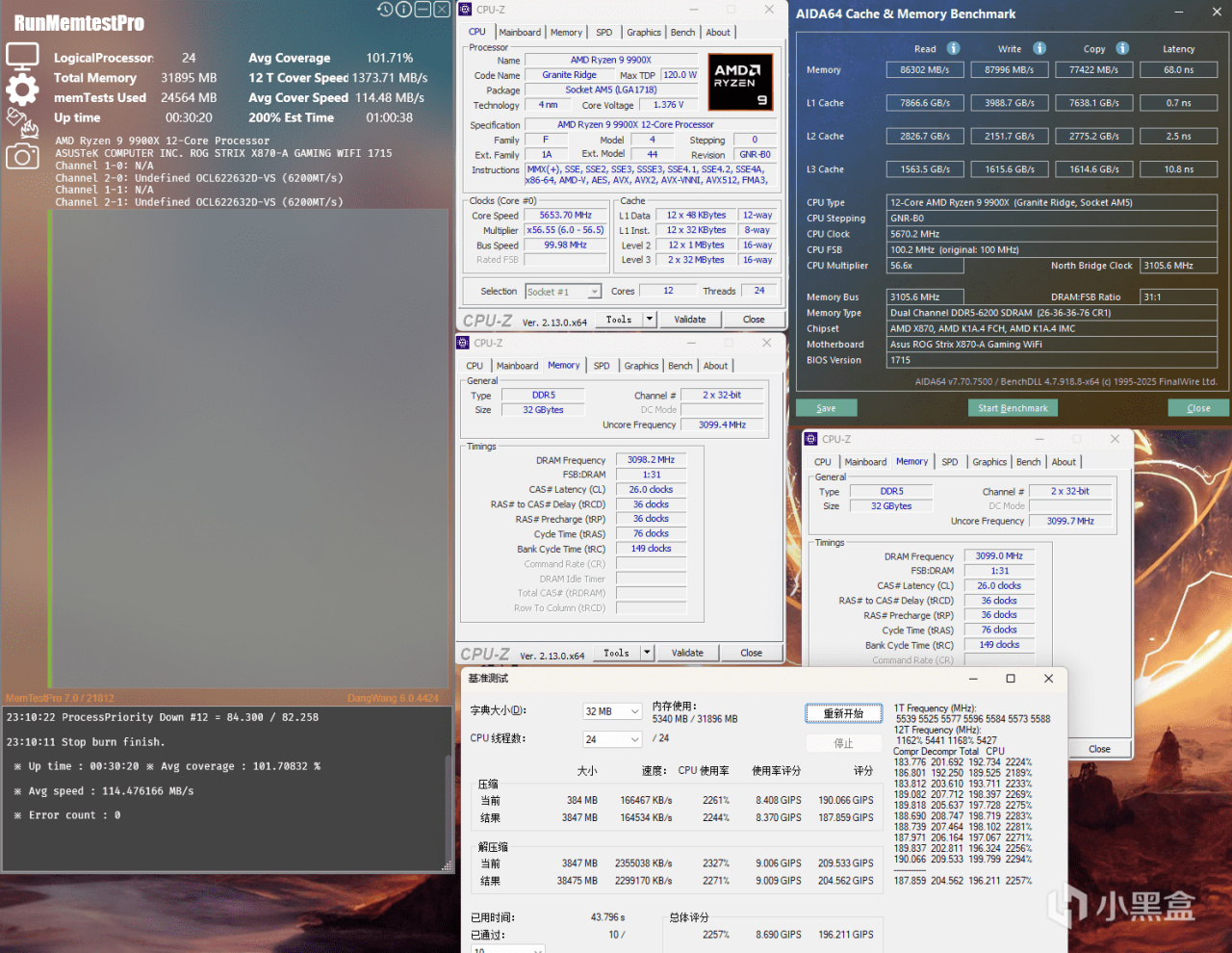
Task: Click the title bar icon of CPU-Z processor window
Action: coord(465,10)
